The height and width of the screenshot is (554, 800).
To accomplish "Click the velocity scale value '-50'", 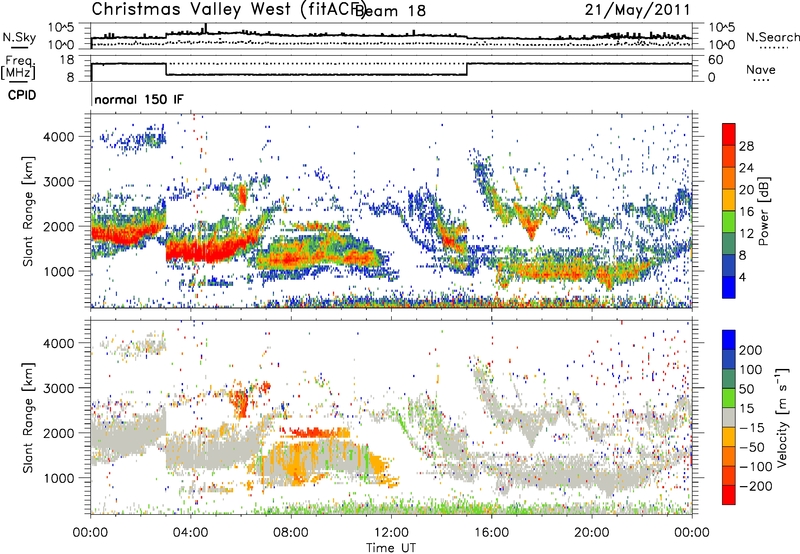I will tap(752, 447).
